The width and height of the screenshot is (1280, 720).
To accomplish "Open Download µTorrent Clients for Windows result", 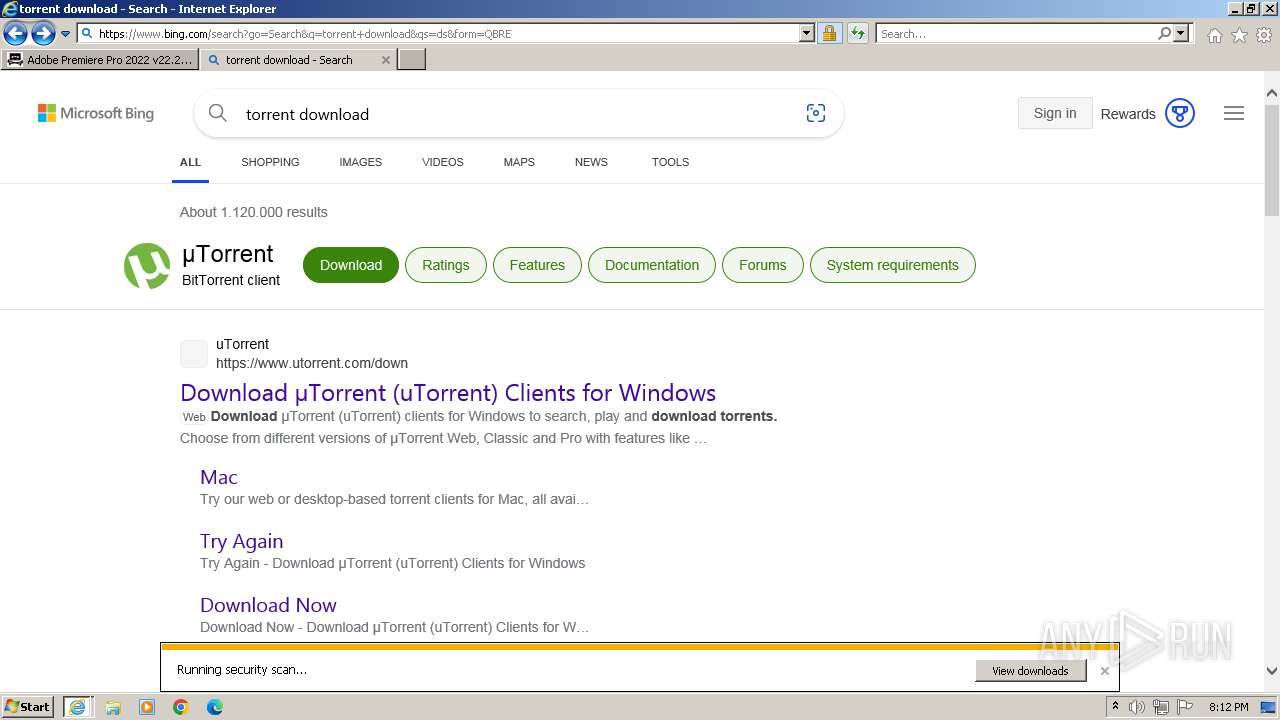I will click(448, 393).
